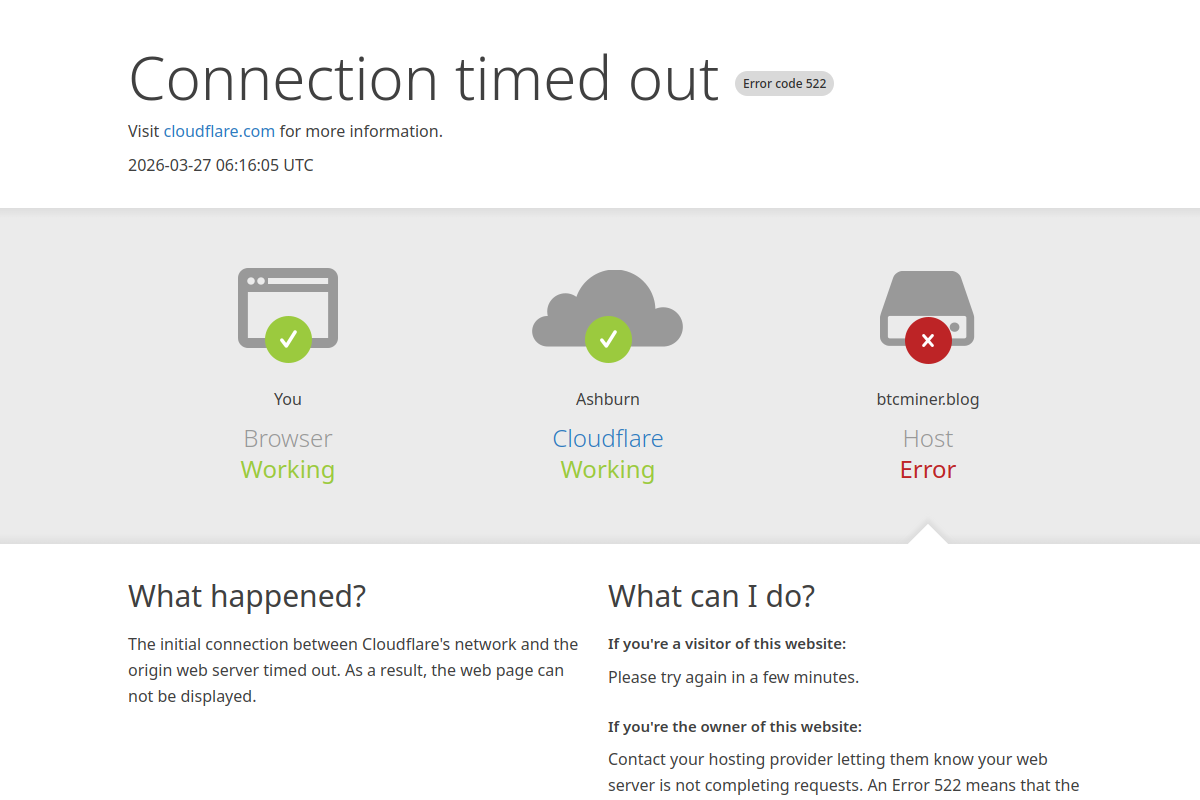
Task: Click the green Working text under Browser
Action: (288, 469)
